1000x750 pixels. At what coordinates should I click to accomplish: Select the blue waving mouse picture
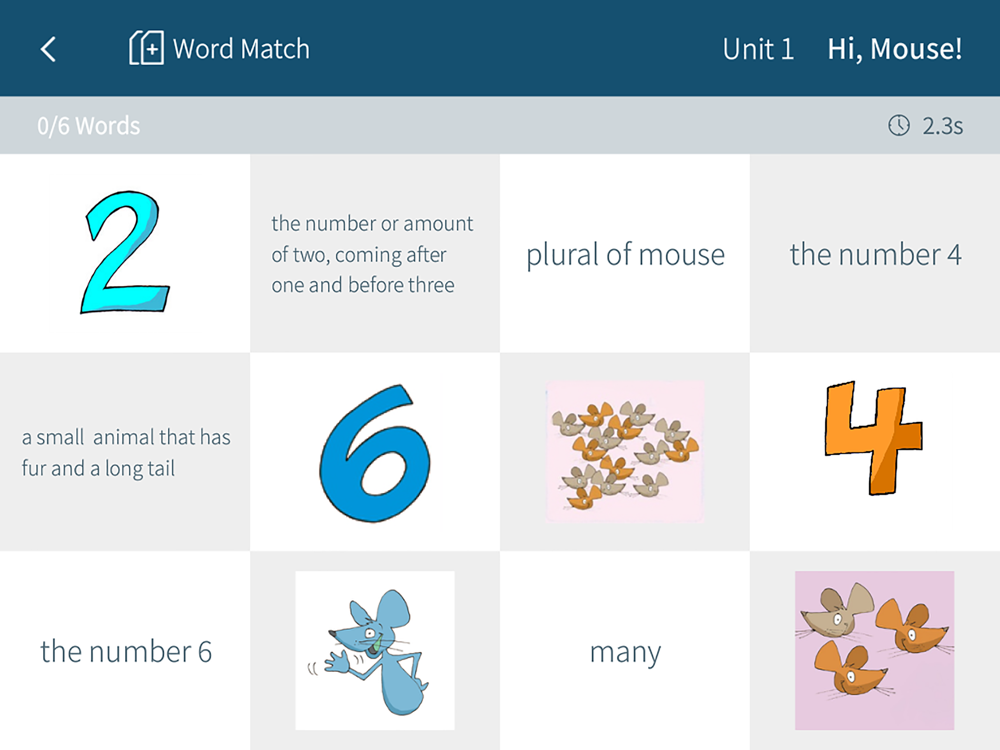point(375,651)
